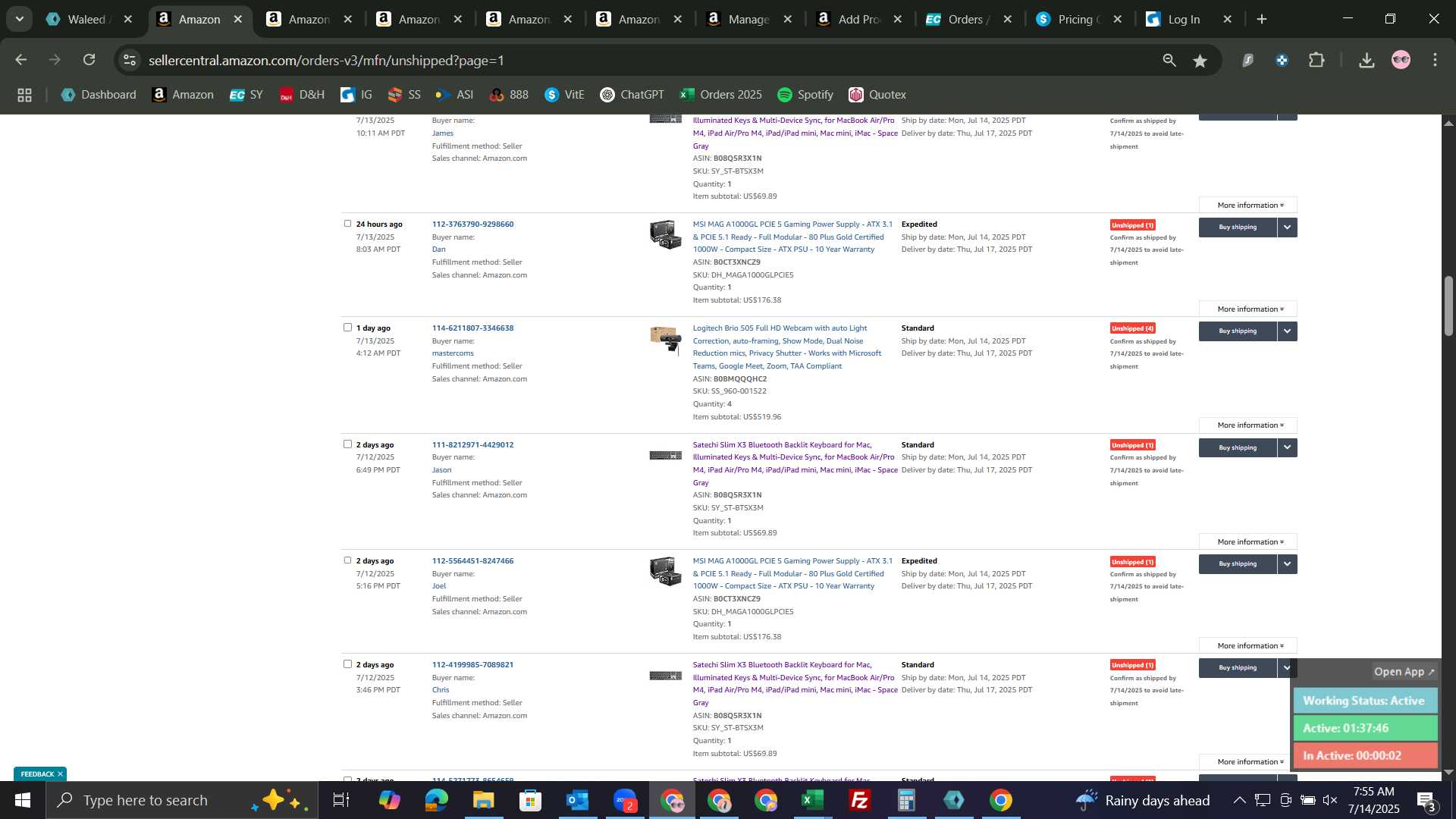Click the site information icon in address bar
This screenshot has width=1456, height=819.
pyautogui.click(x=130, y=60)
